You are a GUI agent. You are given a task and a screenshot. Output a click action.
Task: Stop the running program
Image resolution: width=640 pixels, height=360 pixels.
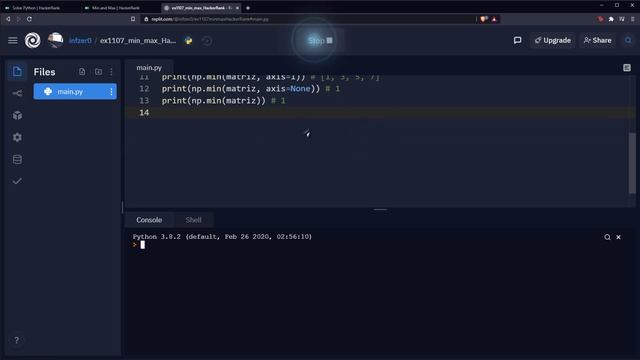point(320,40)
